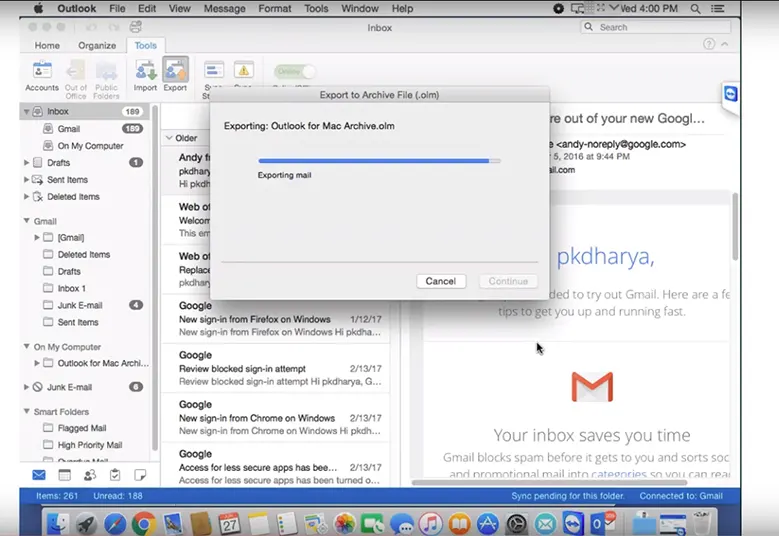Click the categories link in the email body
The image size is (779, 536).
(619, 474)
